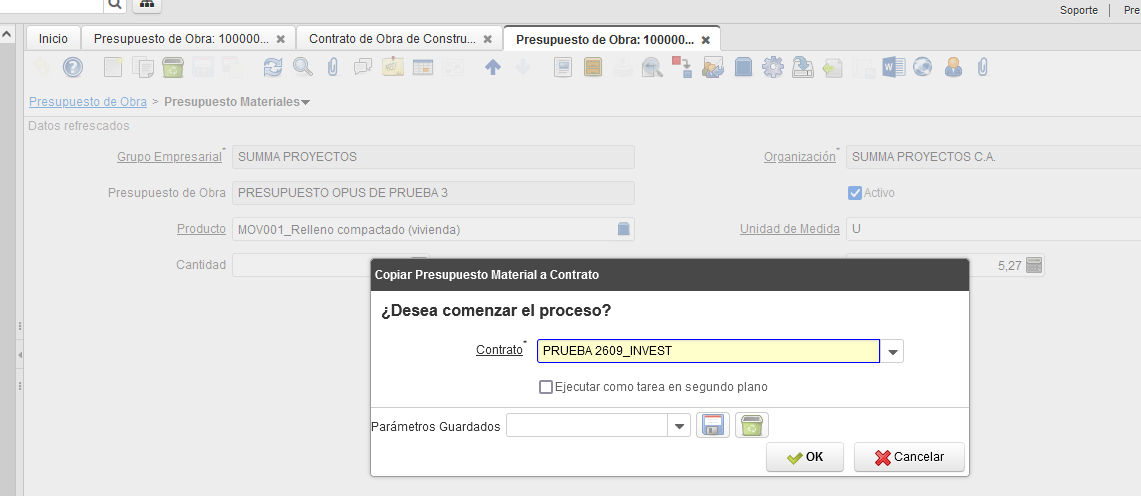Click the calculator icon beside 5,27 field
Screen dimensions: 1141x496
click(x=1034, y=266)
